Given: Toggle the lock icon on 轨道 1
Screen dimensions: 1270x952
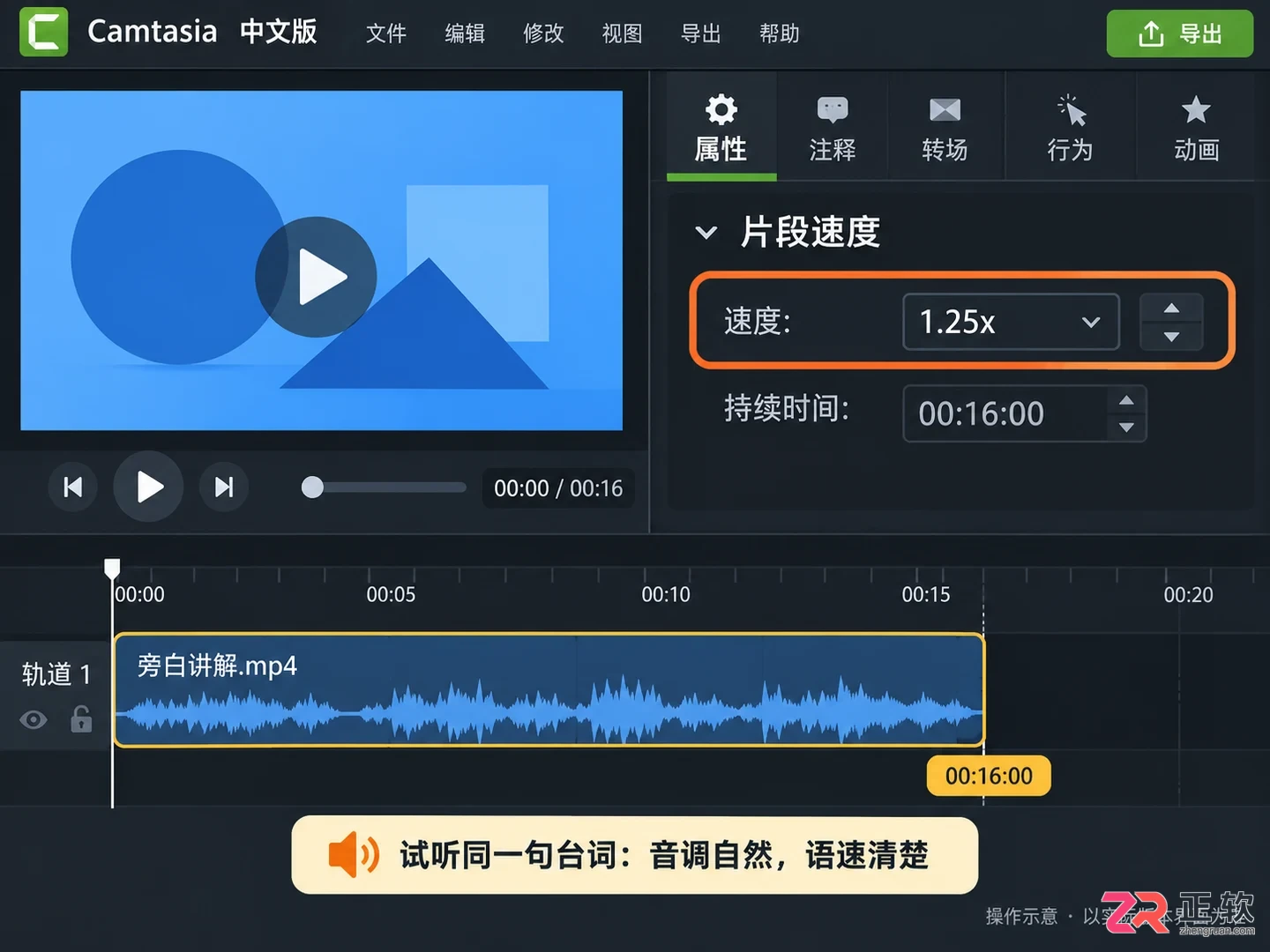Looking at the screenshot, I should point(81,719).
